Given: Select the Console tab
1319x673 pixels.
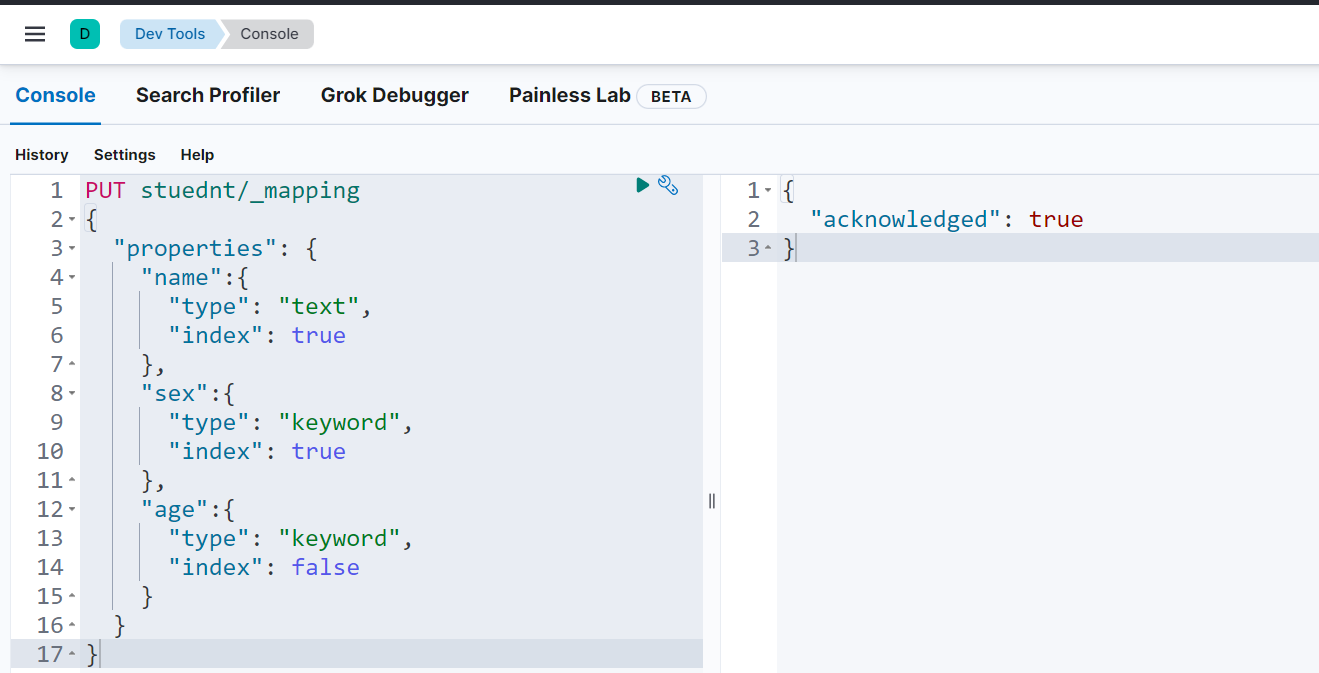Looking at the screenshot, I should (x=55, y=95).
